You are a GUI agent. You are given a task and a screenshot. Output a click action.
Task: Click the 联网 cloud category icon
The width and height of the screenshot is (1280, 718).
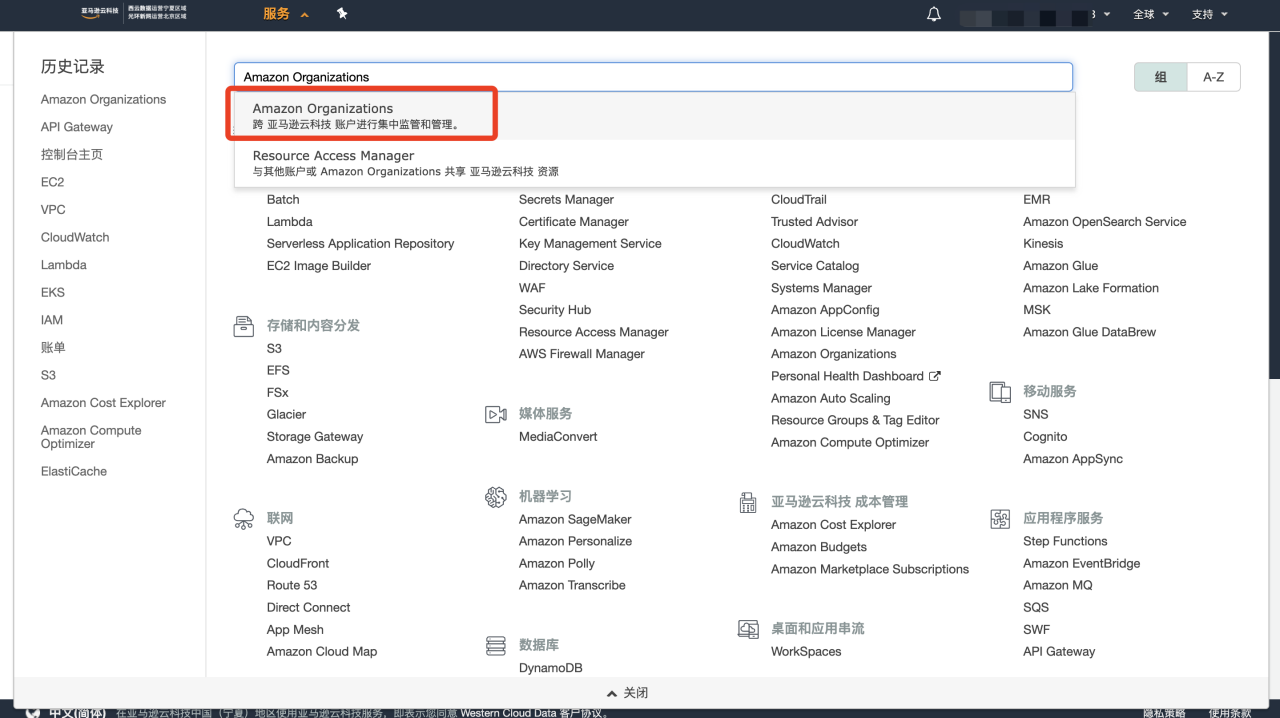pos(243,518)
